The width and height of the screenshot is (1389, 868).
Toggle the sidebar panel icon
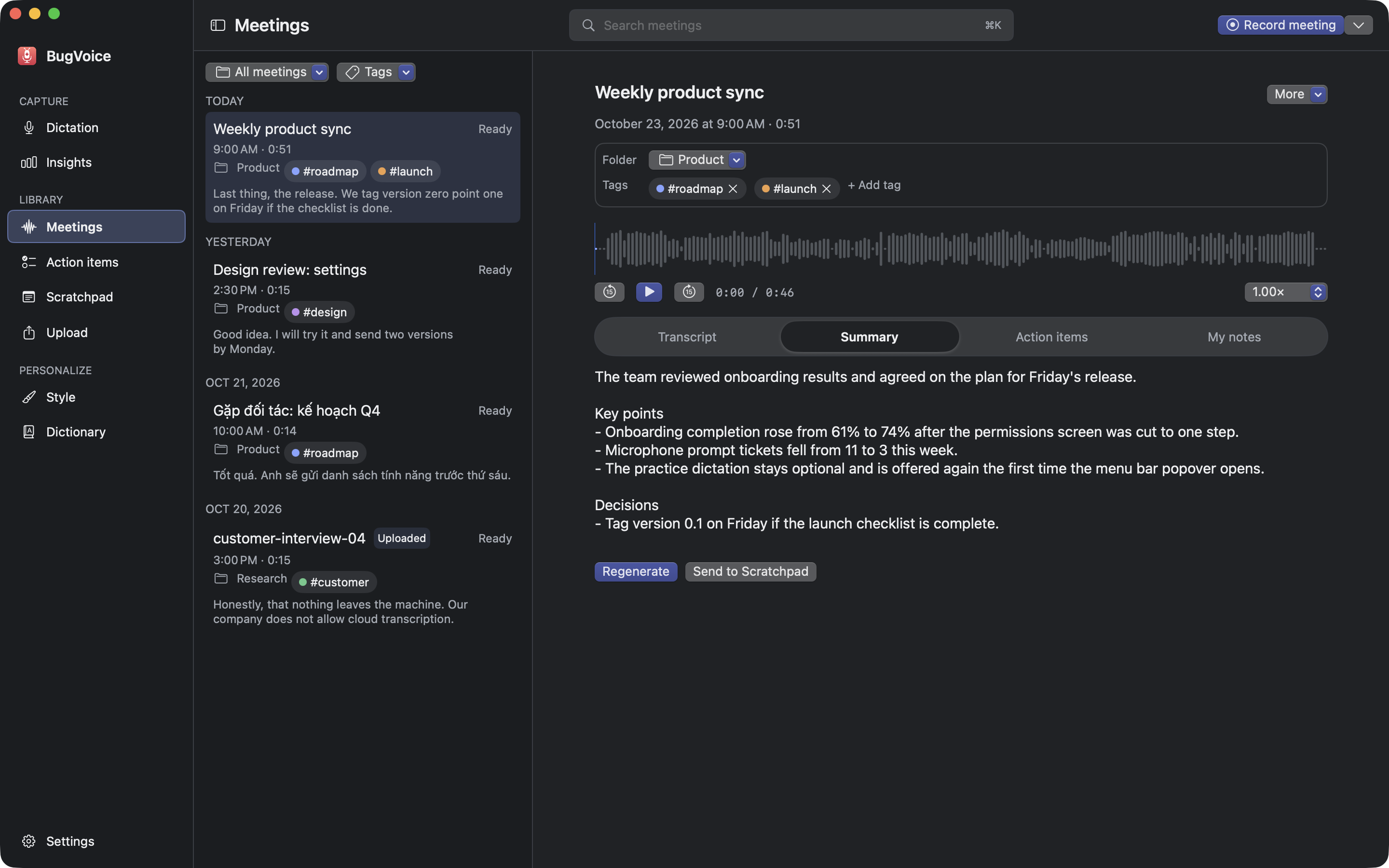[x=218, y=25]
